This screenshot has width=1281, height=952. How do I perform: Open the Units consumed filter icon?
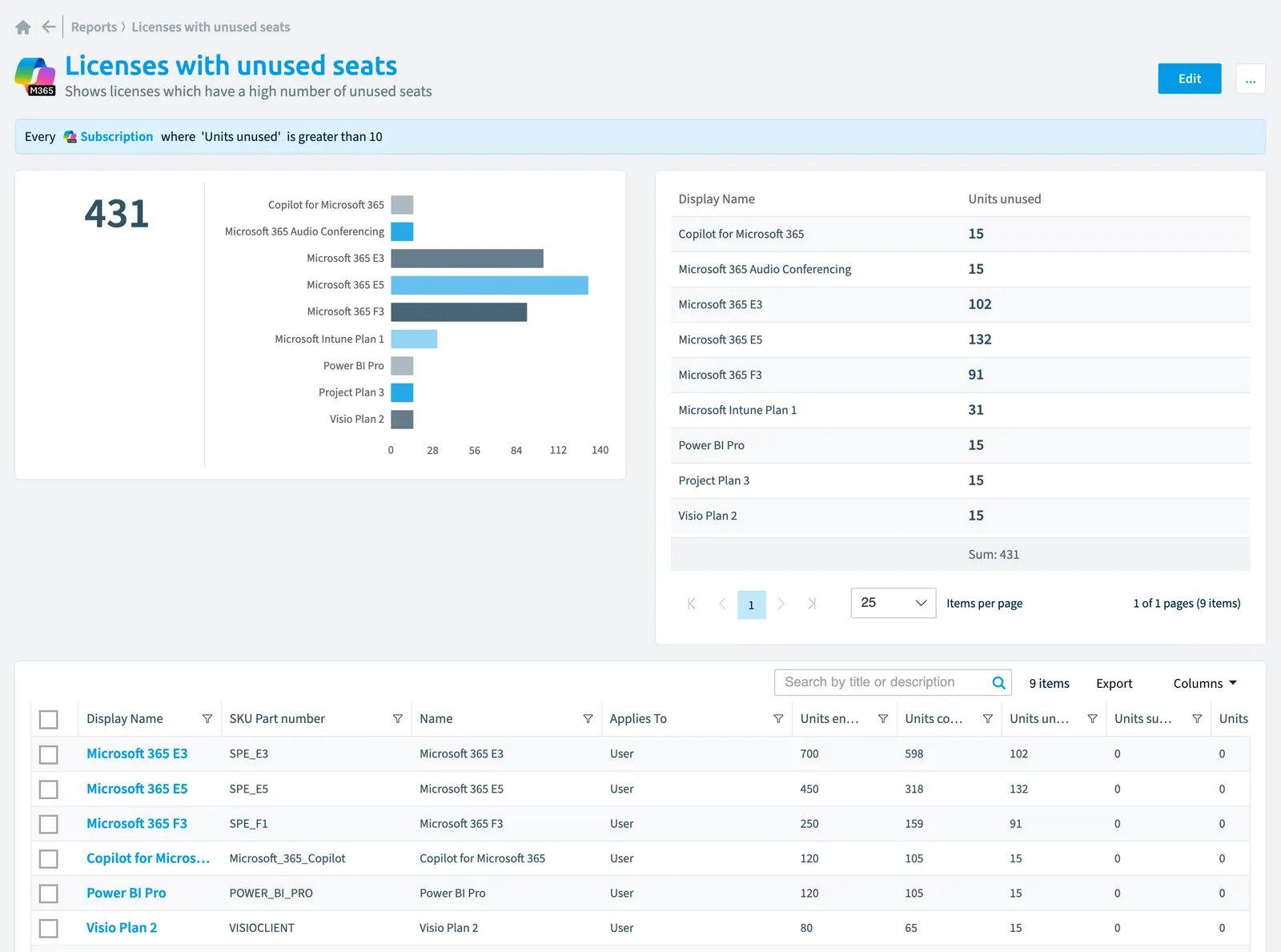988,719
